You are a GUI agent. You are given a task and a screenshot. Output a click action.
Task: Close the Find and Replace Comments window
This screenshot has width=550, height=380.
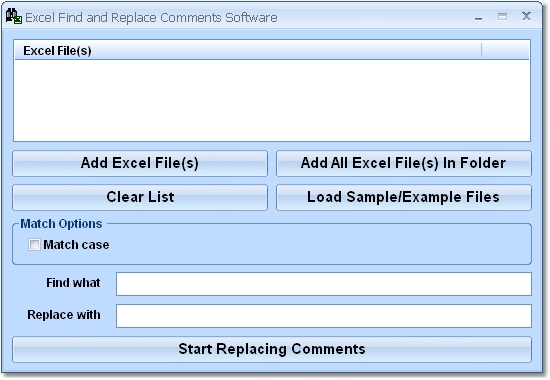click(x=526, y=16)
